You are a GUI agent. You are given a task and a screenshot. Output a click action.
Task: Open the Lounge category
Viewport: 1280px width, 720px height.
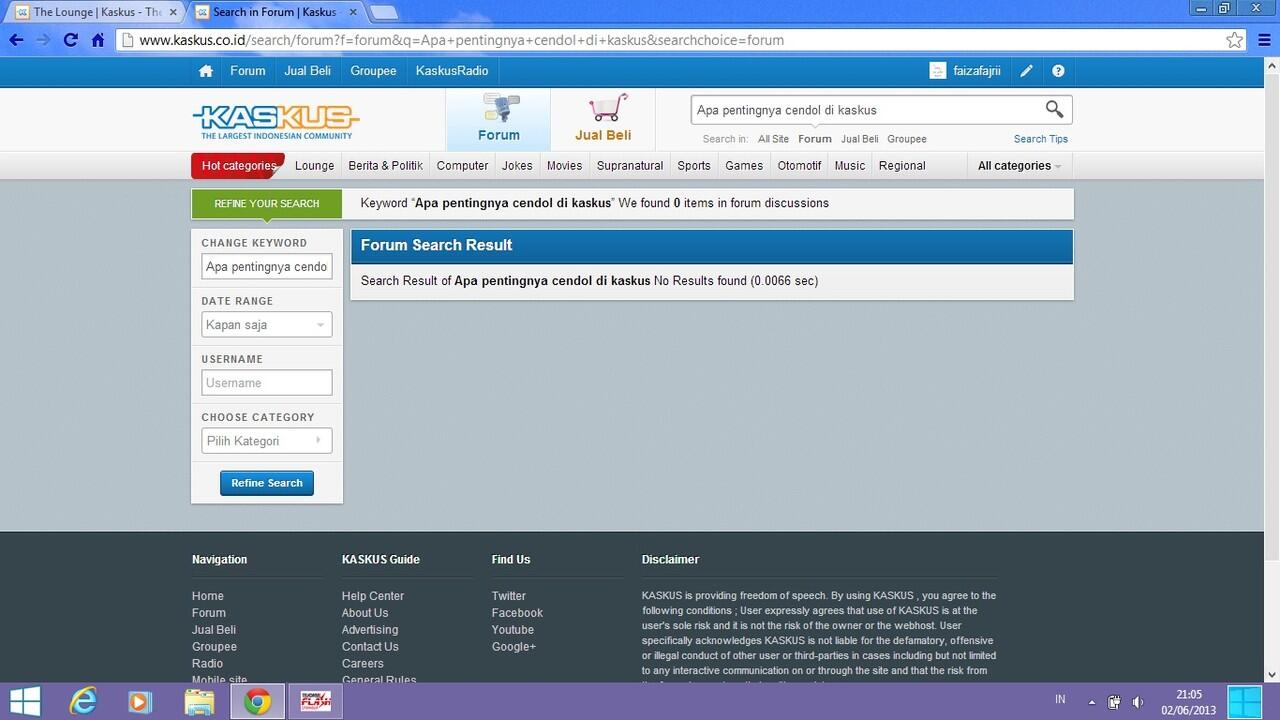pyautogui.click(x=315, y=166)
